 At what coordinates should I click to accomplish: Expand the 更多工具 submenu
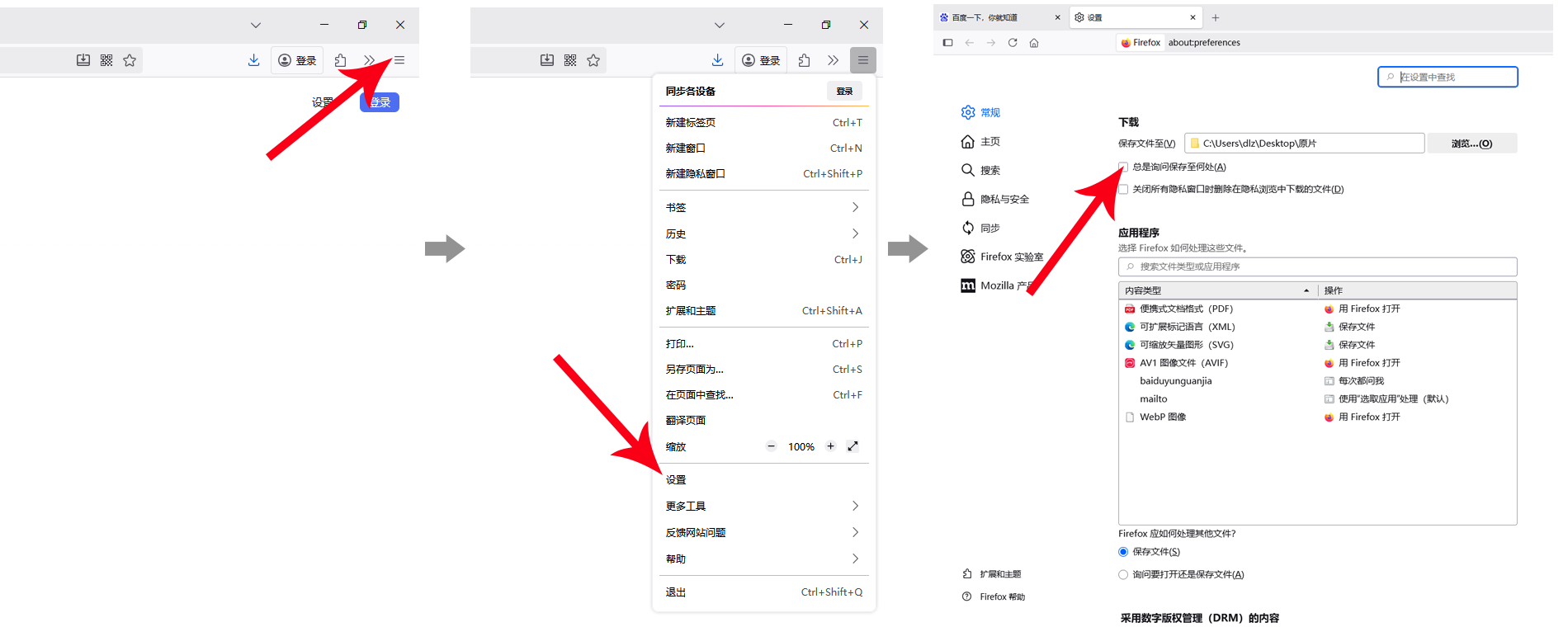763,506
